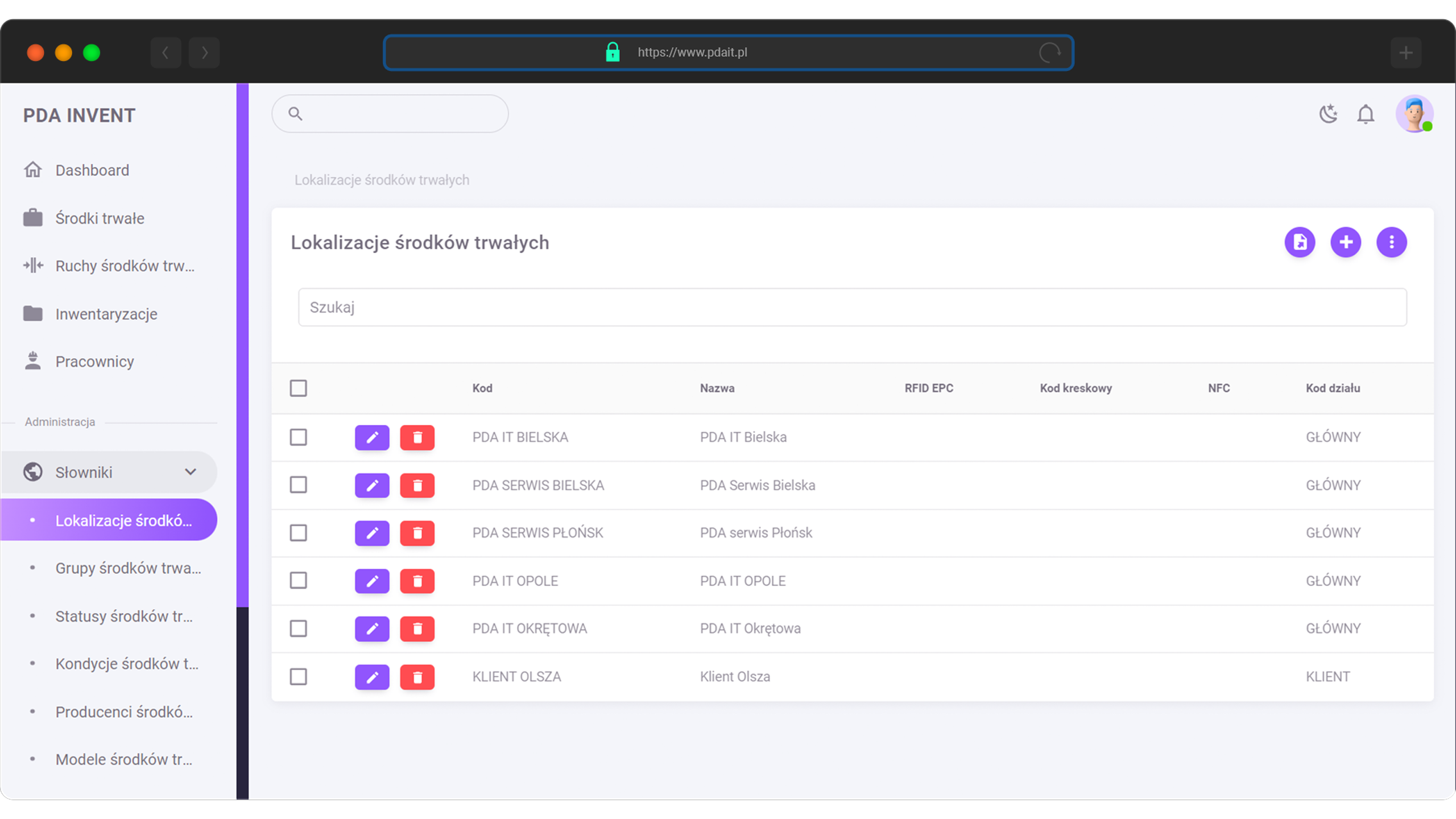Open the three-dot more options menu

point(1391,242)
